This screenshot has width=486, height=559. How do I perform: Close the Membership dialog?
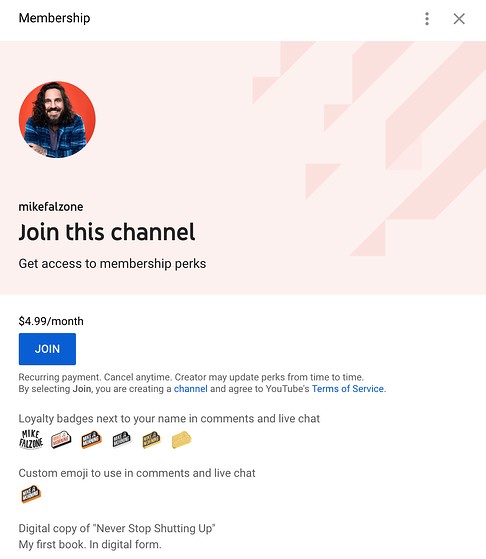coord(459,19)
